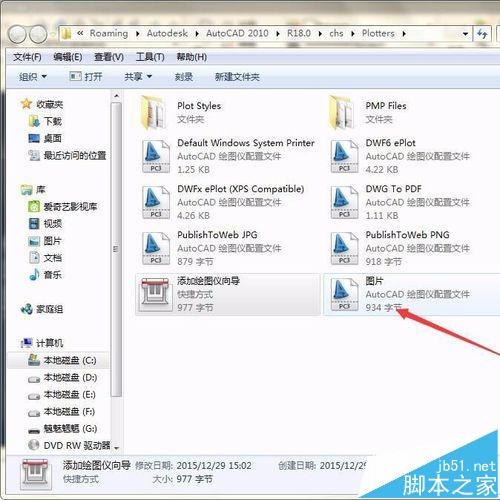Click sidebar scrollbar up arrow
Image resolution: width=500 pixels, height=500 pixels.
(116, 96)
